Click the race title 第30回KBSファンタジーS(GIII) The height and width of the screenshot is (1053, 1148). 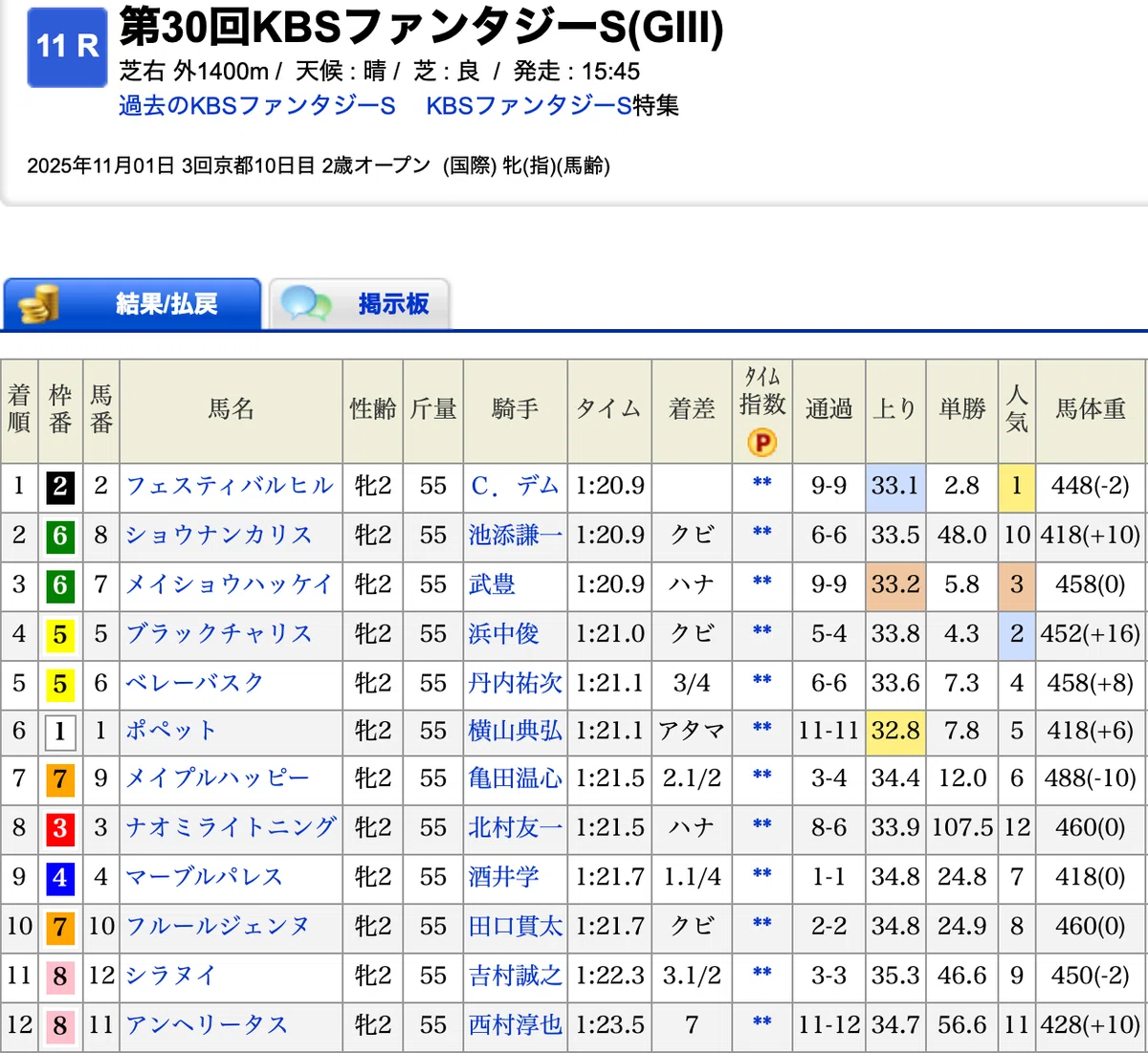pyautogui.click(x=421, y=28)
